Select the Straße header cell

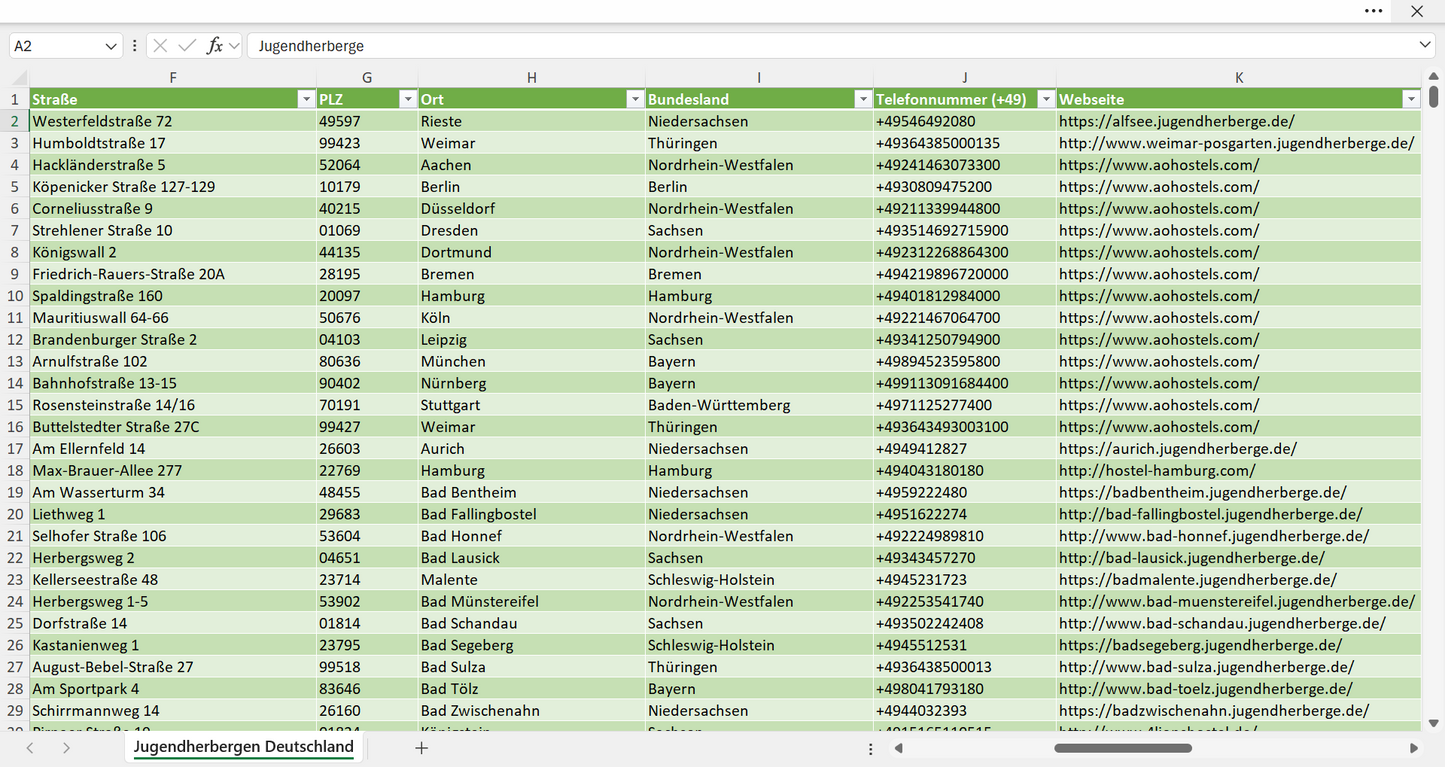click(173, 99)
